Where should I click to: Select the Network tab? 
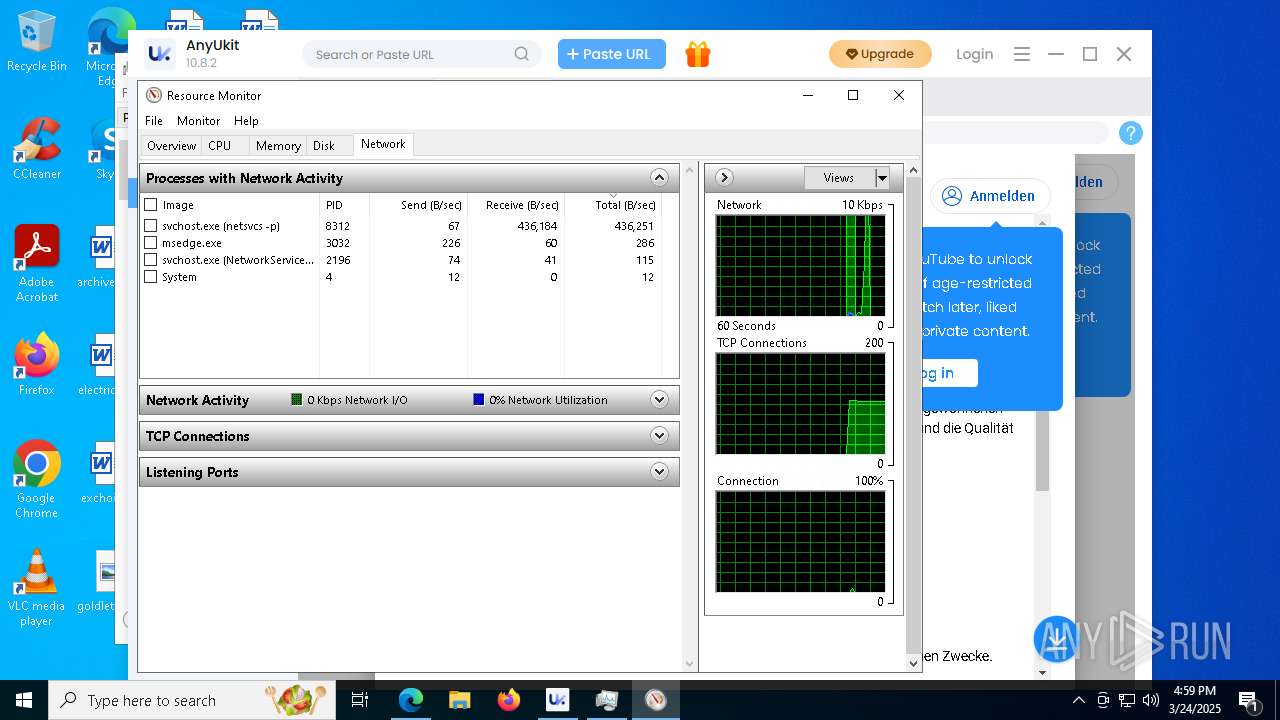click(x=383, y=145)
